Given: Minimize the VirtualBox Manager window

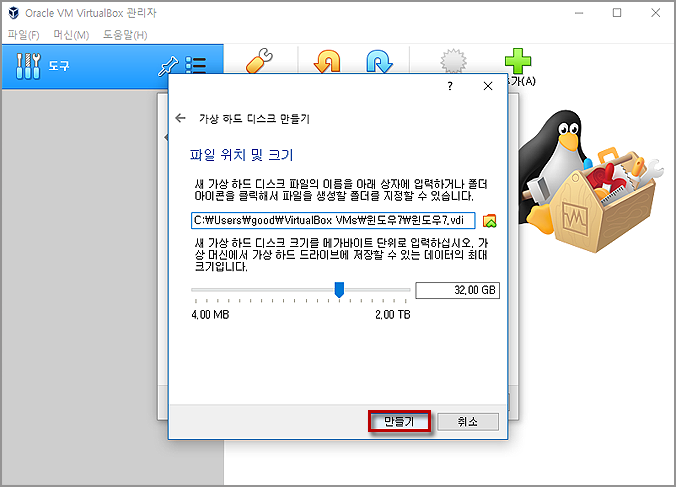Looking at the screenshot, I should point(579,13).
